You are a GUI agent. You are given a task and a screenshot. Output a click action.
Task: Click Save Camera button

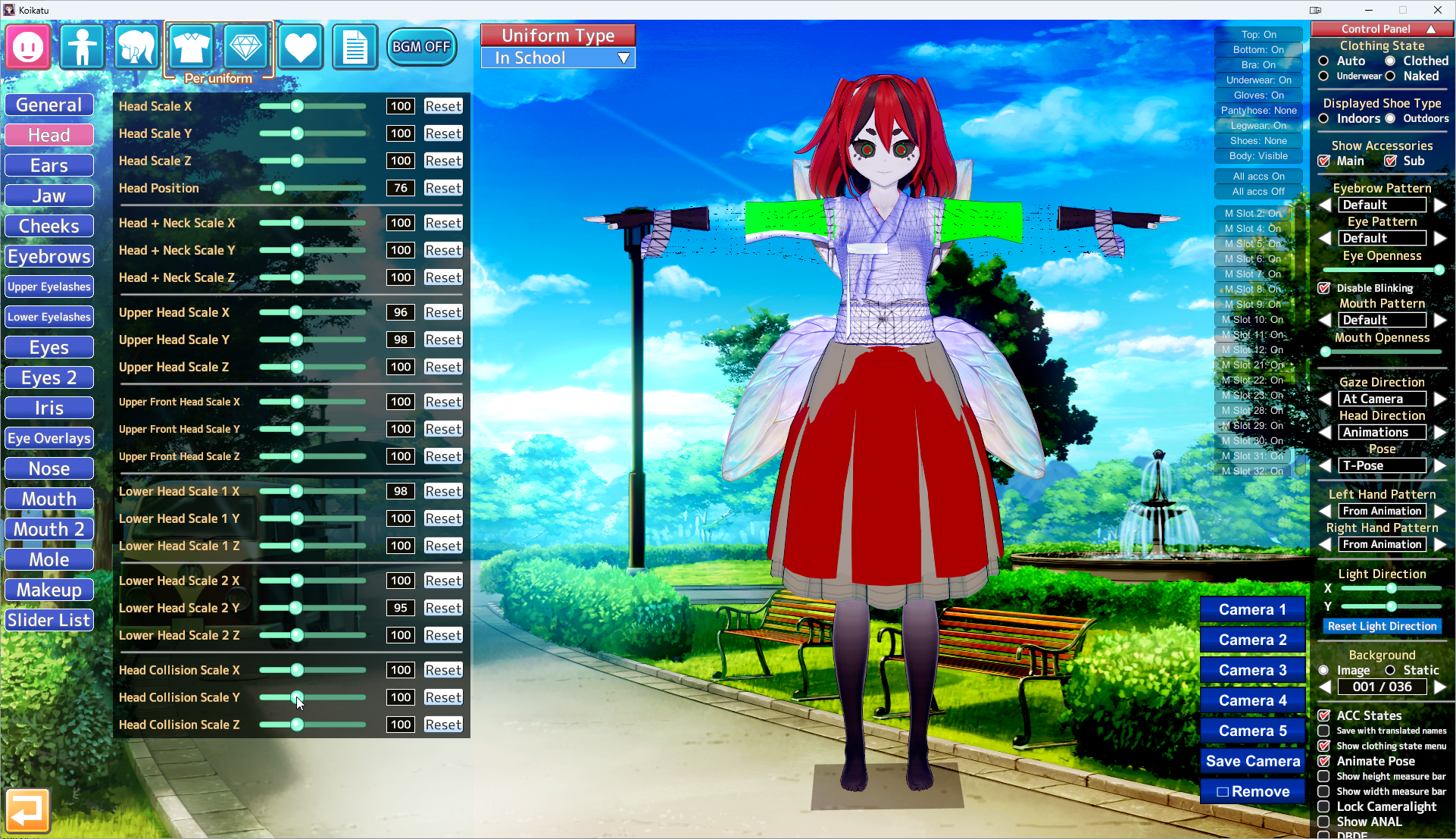(x=1252, y=761)
